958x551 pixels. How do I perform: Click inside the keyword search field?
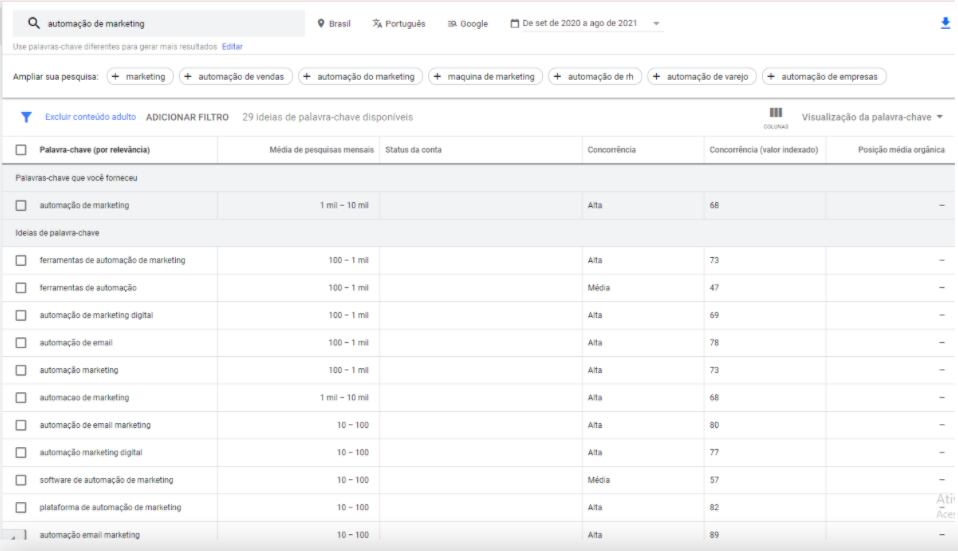click(159, 23)
